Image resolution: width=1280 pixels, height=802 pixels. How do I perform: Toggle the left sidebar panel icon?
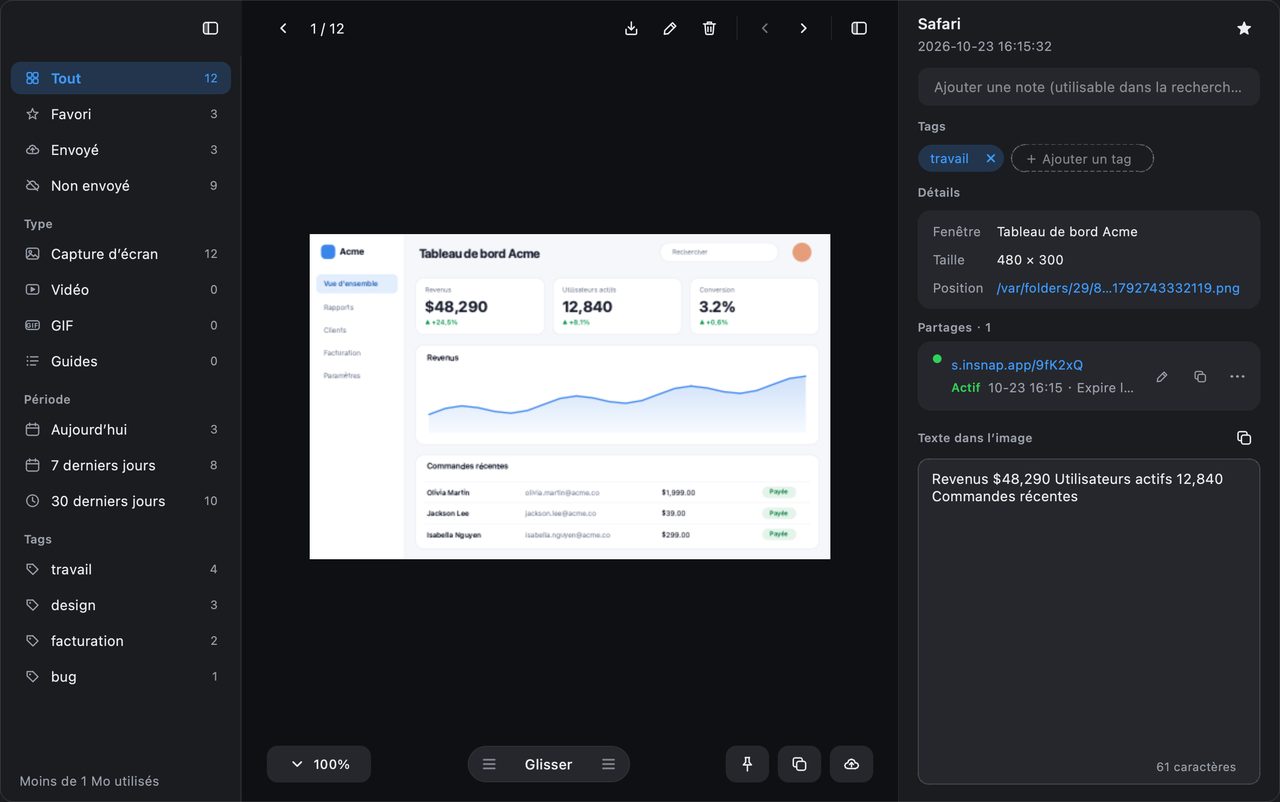pos(210,29)
